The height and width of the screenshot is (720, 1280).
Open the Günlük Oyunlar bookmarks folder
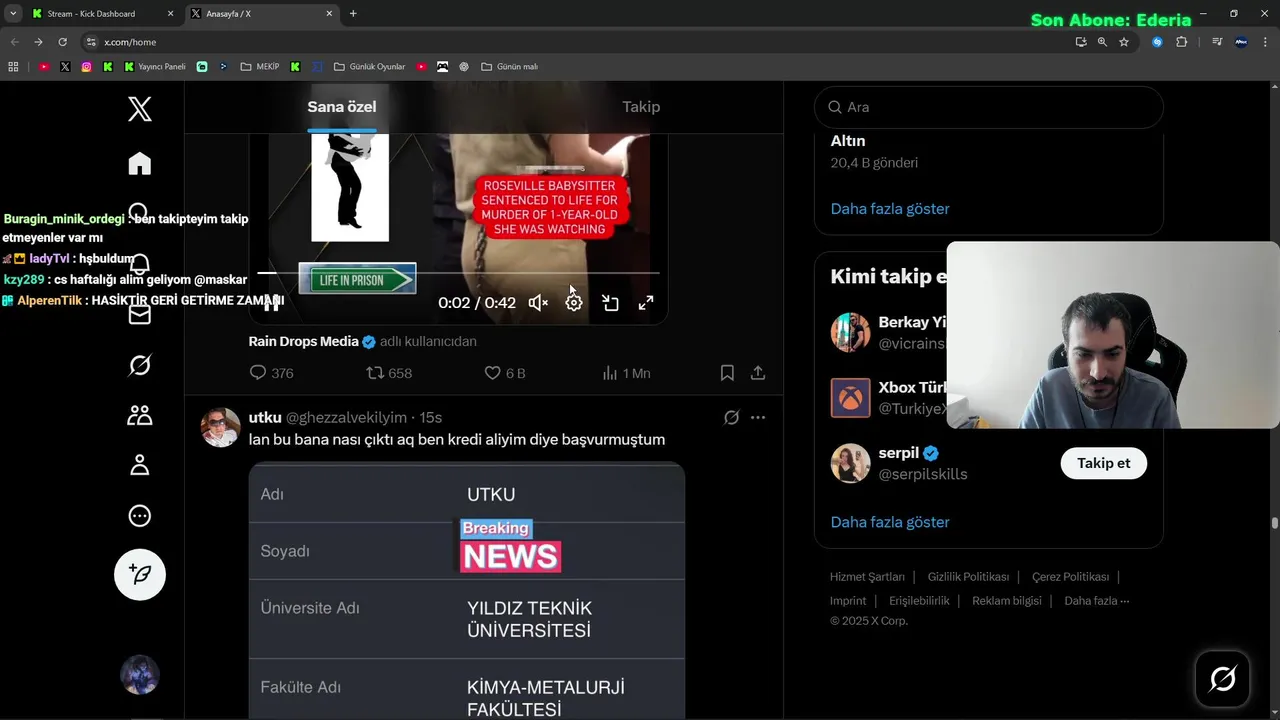pyautogui.click(x=370, y=67)
